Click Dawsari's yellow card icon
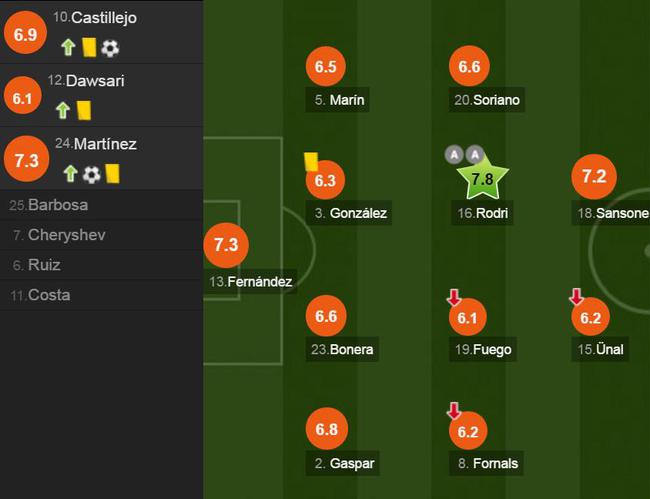The height and width of the screenshot is (499, 650). [84, 110]
